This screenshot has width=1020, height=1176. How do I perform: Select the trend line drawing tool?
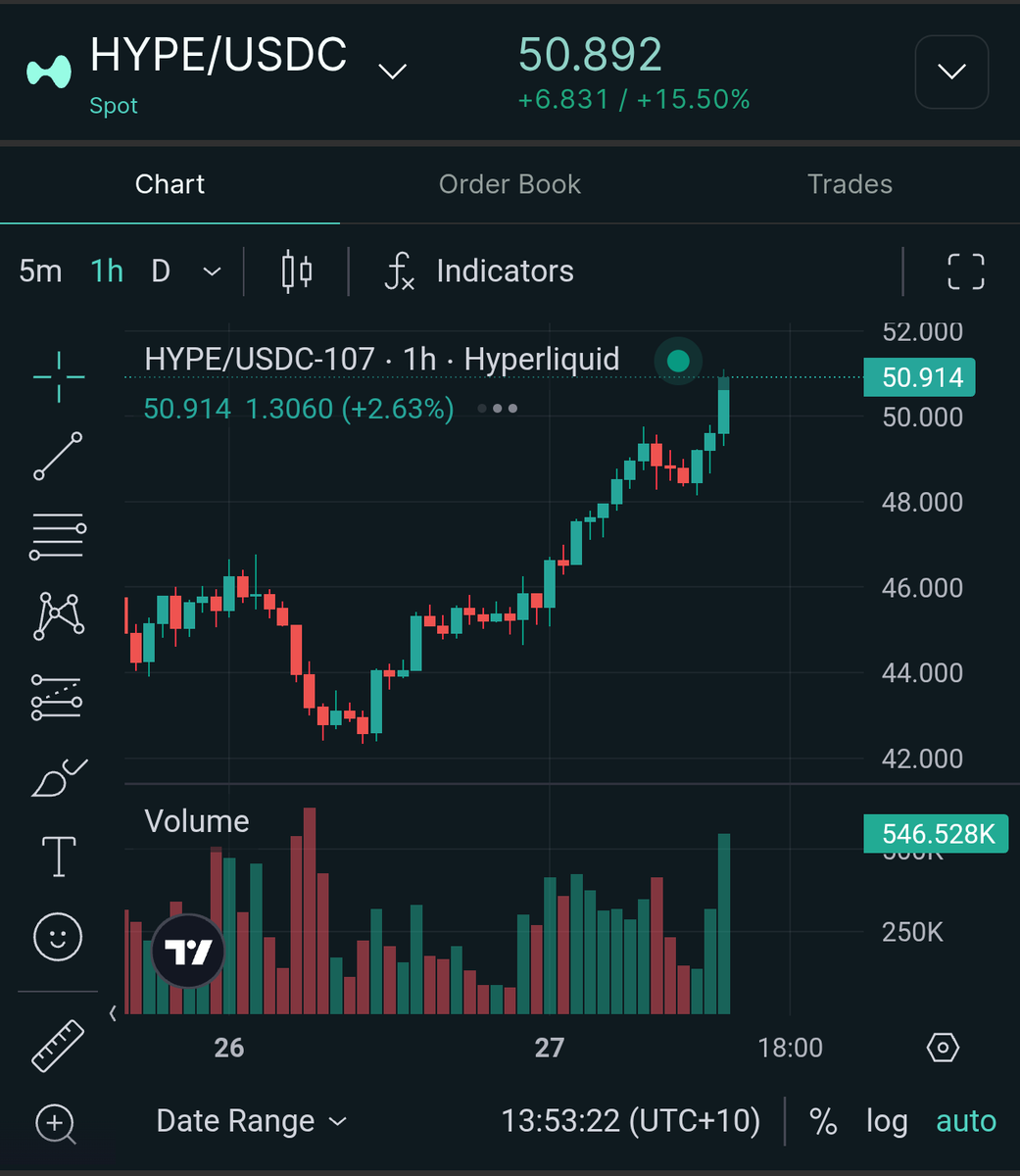pos(59,456)
